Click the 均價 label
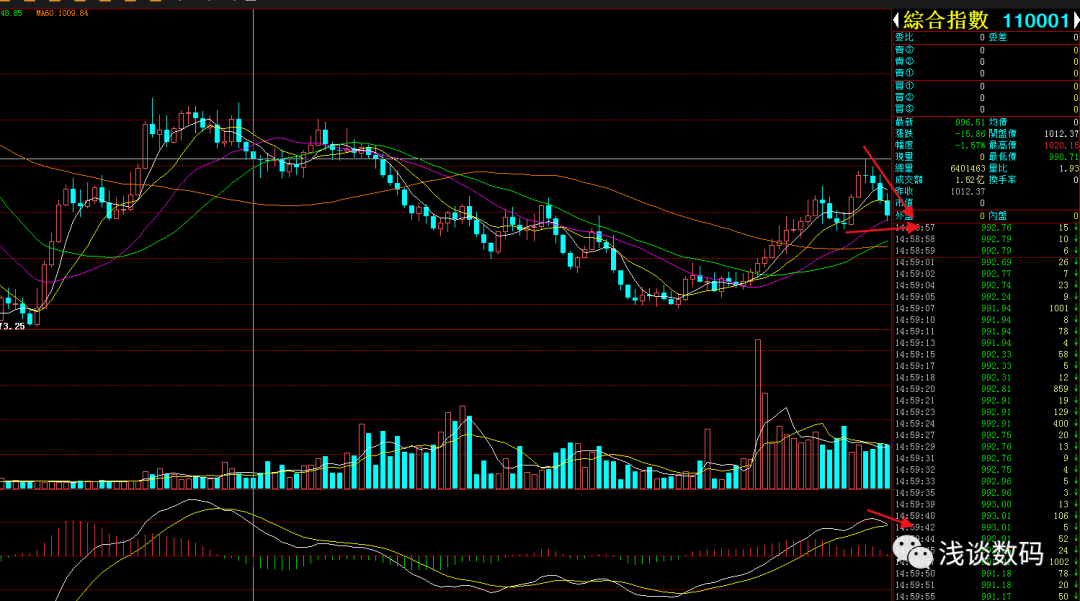Viewport: 1080px width, 601px height. tap(997, 123)
